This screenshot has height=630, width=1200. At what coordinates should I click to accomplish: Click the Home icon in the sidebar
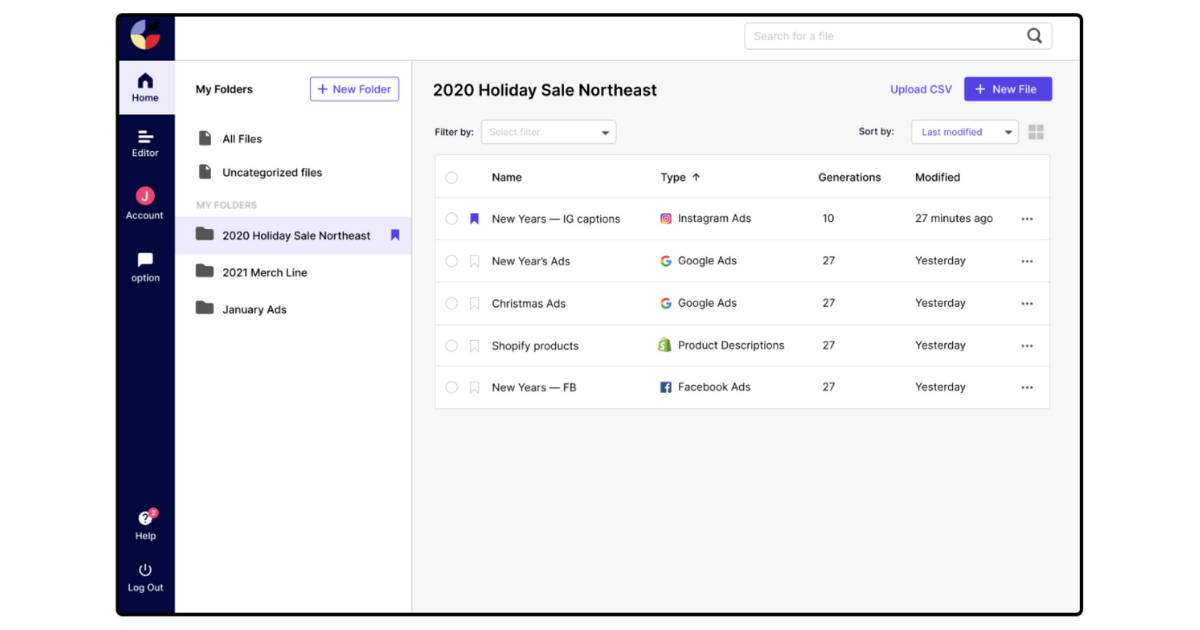[x=145, y=84]
